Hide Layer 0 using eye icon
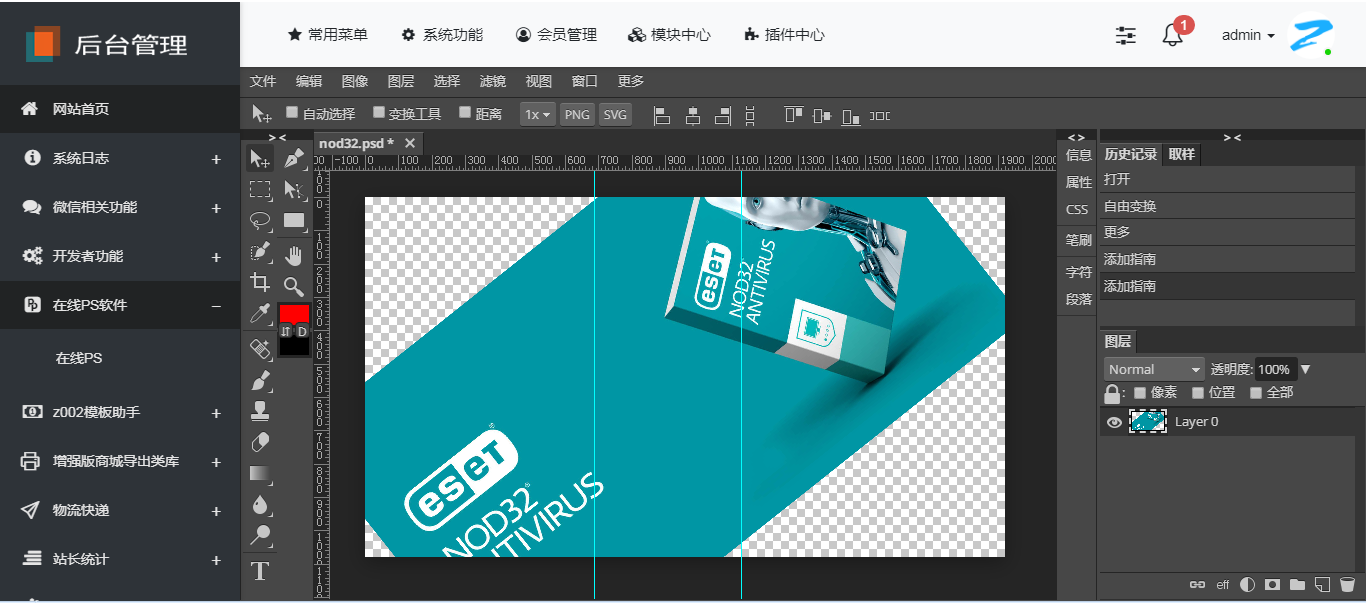1366x603 pixels. pos(1114,422)
